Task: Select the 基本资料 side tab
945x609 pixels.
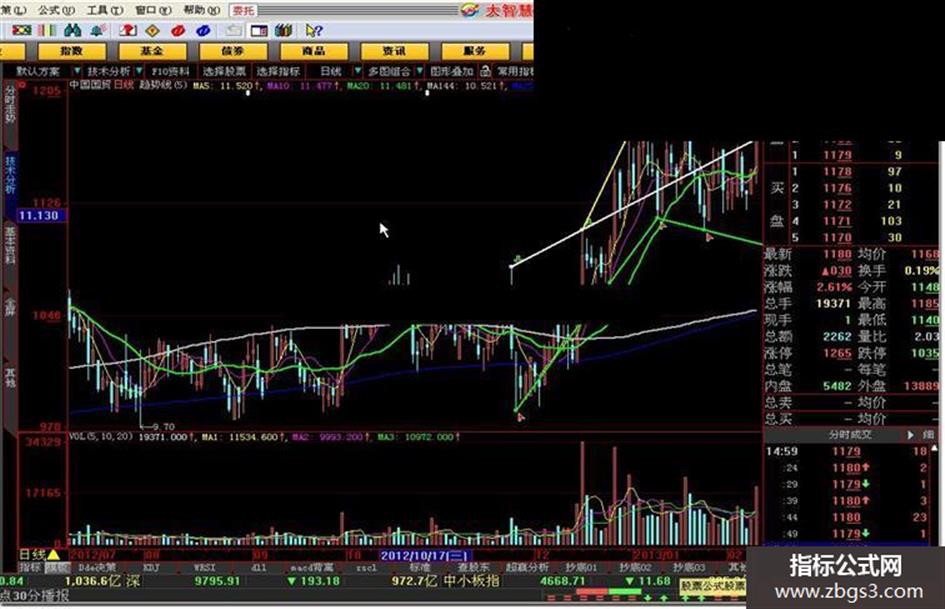Action: pos(10,244)
